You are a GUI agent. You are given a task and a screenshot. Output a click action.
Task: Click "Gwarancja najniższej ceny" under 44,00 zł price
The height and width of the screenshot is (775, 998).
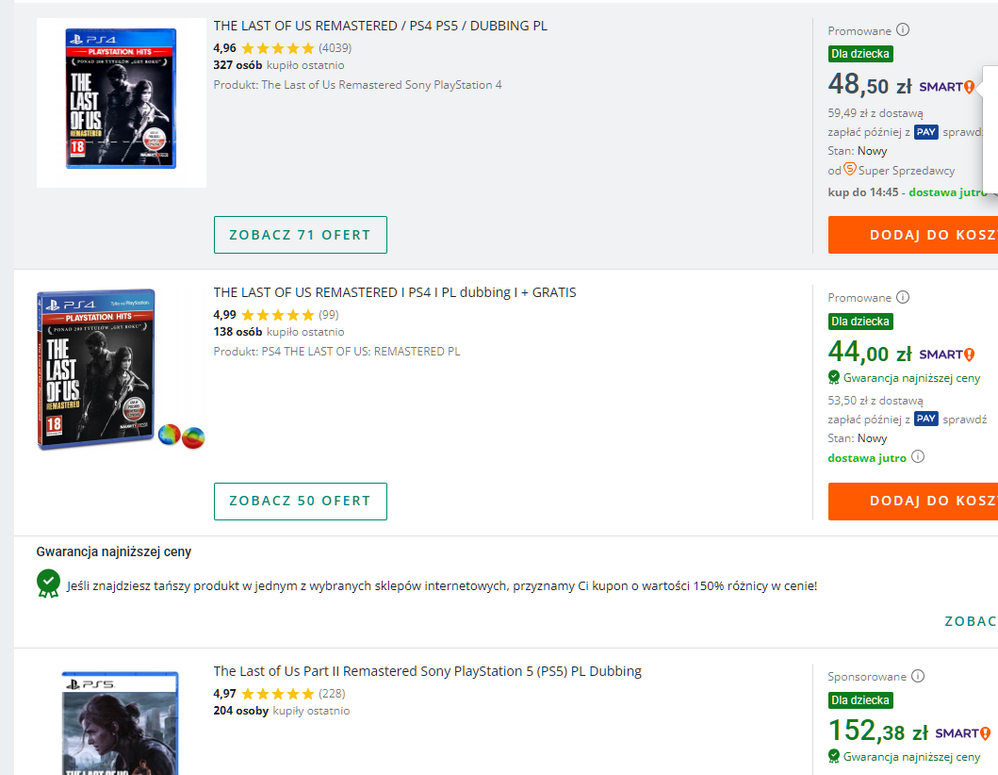click(912, 378)
